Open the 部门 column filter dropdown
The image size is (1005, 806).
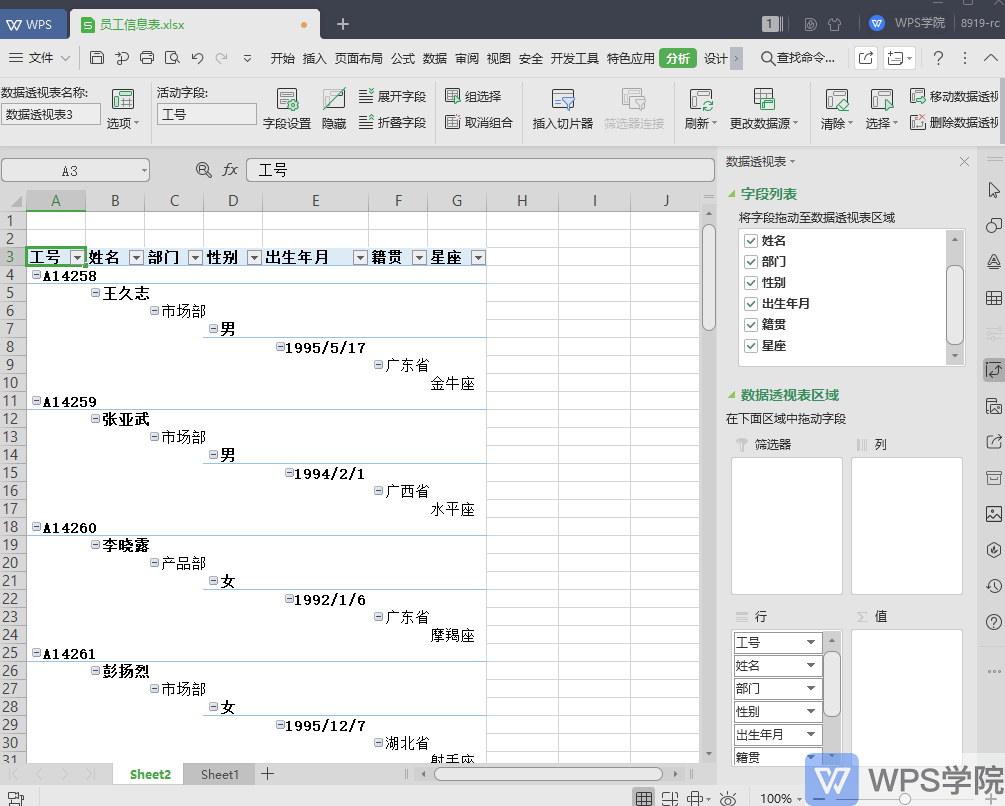[x=195, y=258]
